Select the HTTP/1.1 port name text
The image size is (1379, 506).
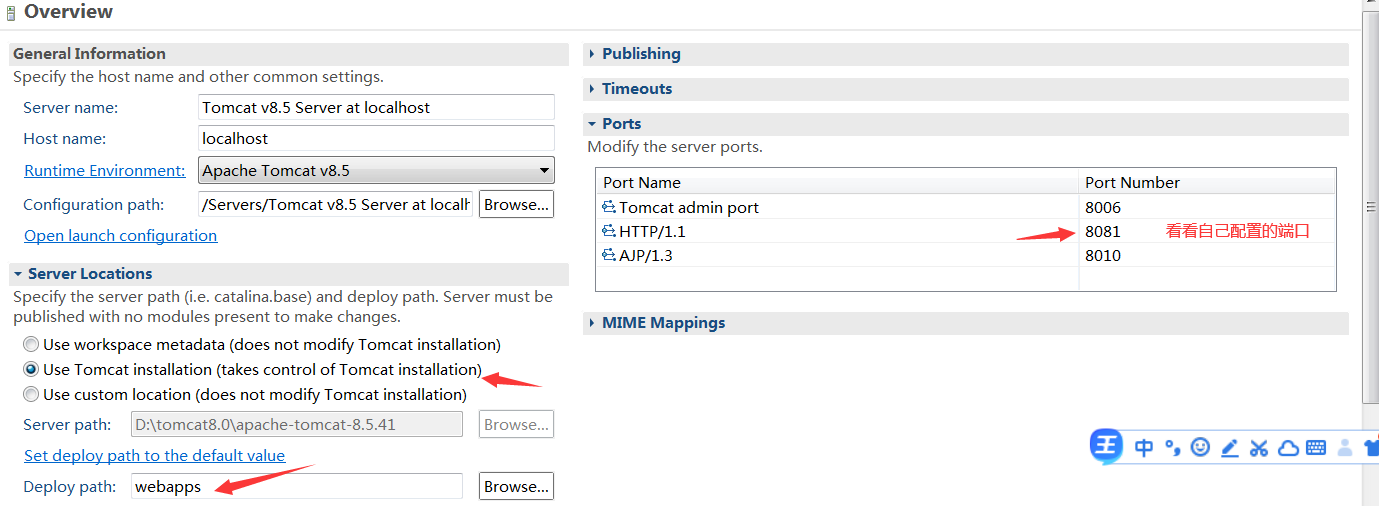click(652, 231)
